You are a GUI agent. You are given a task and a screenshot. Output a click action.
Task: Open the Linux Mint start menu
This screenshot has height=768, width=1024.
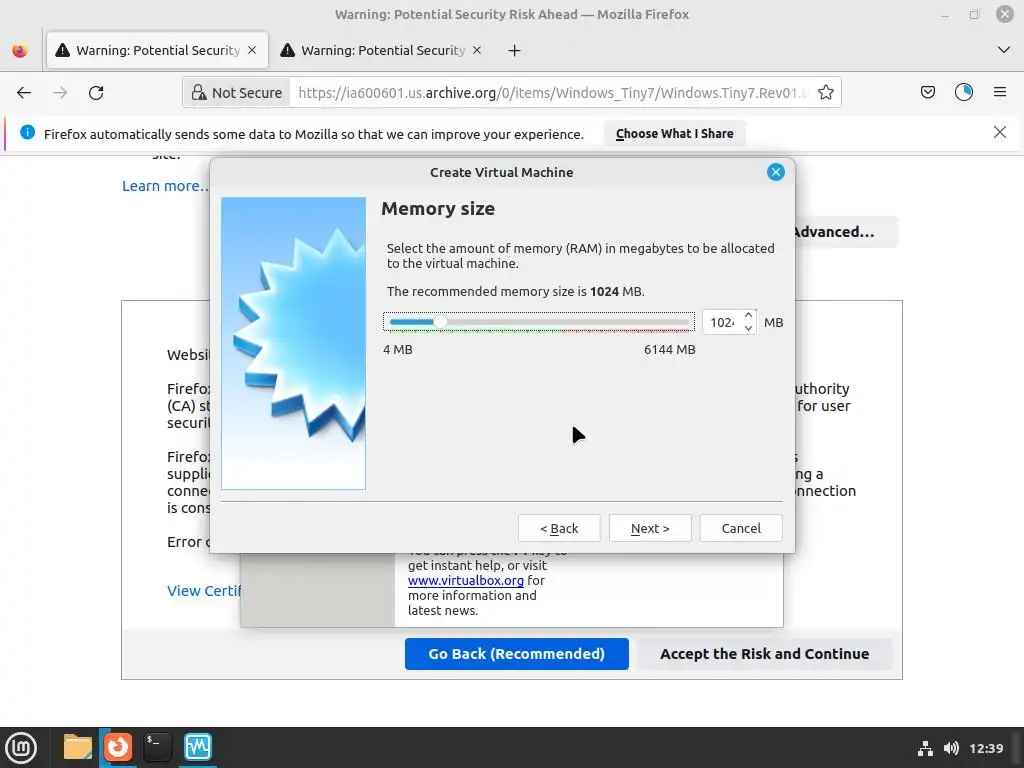click(x=22, y=748)
